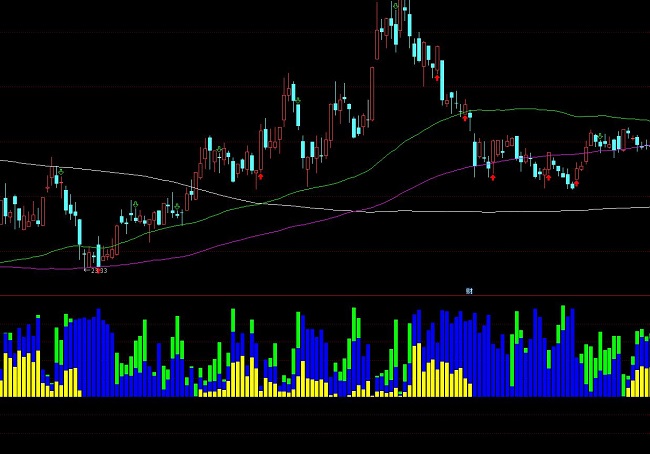
Task: Click the leftmost yellow bar in indicator panel
Action: [2, 377]
